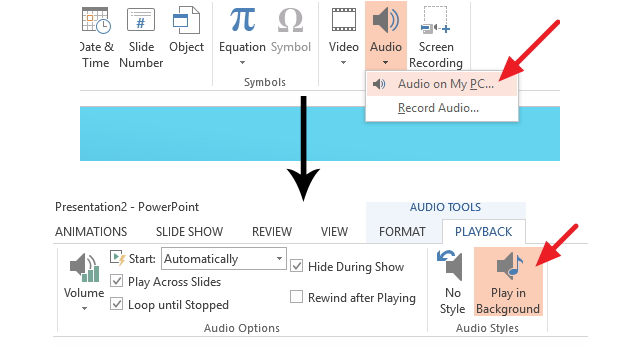Expand the Equation dropdown arrow
640x360 pixels.
[242, 63]
